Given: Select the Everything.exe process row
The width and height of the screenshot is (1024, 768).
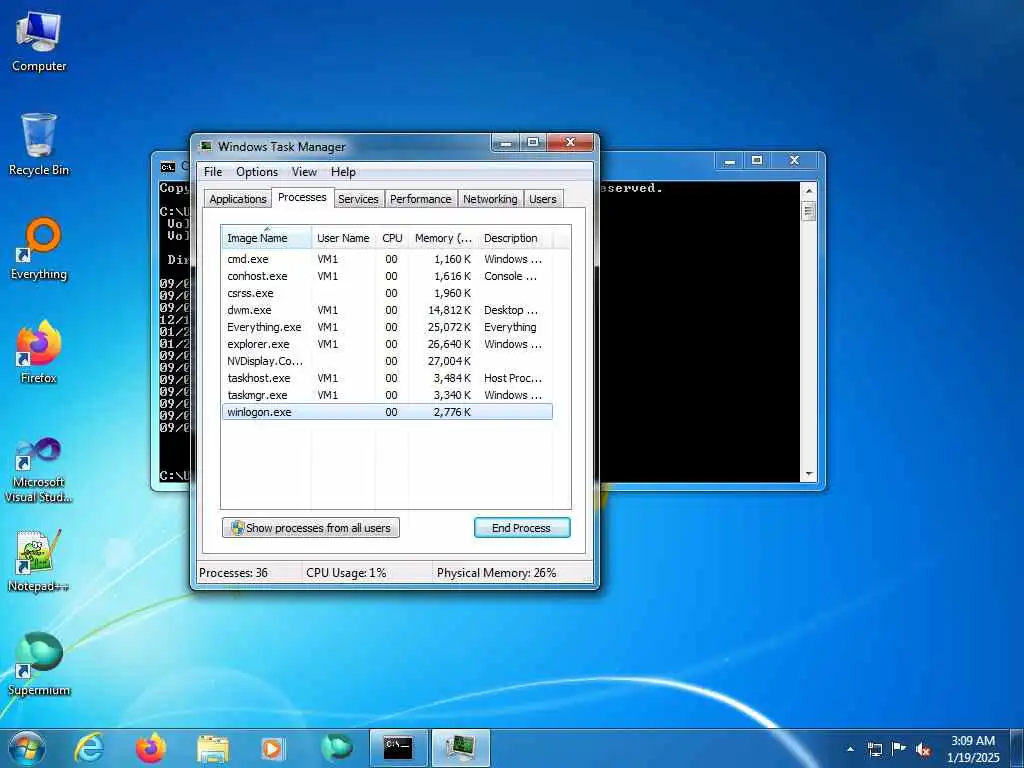Looking at the screenshot, I should (387, 327).
